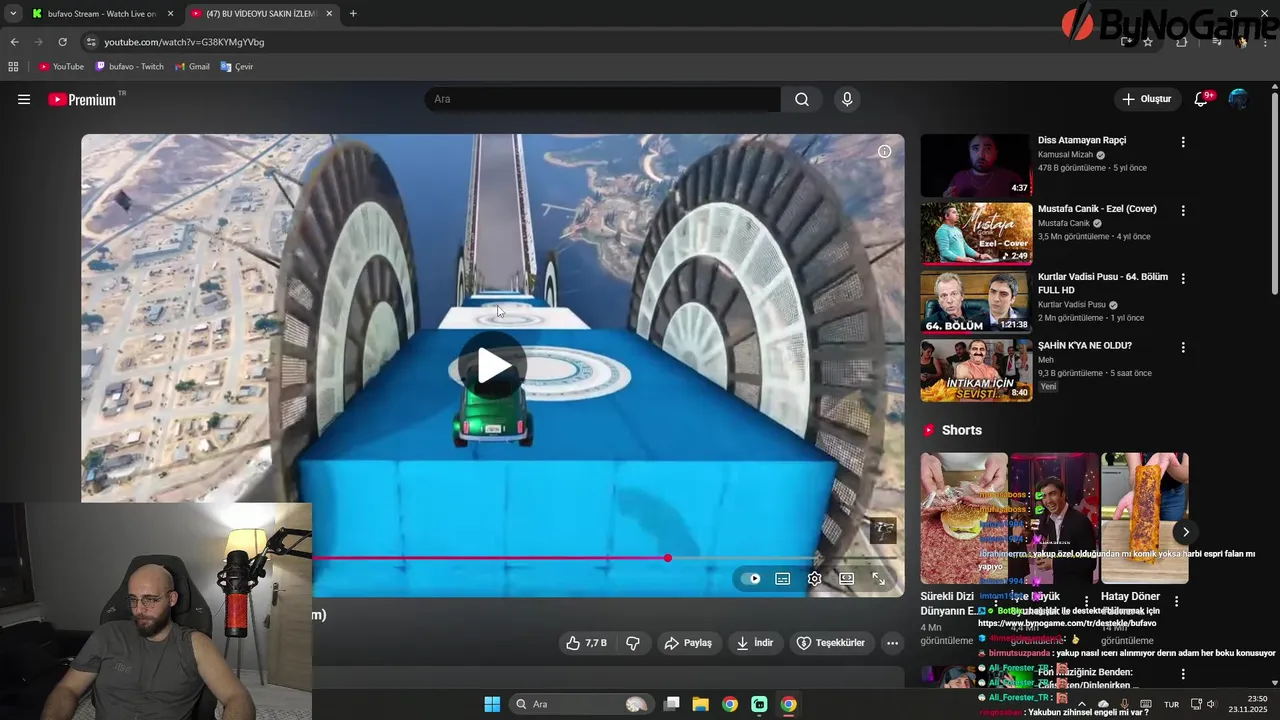Open options for Kurtlar Vadisi Pusu video
The image size is (1280, 720).
[1183, 279]
